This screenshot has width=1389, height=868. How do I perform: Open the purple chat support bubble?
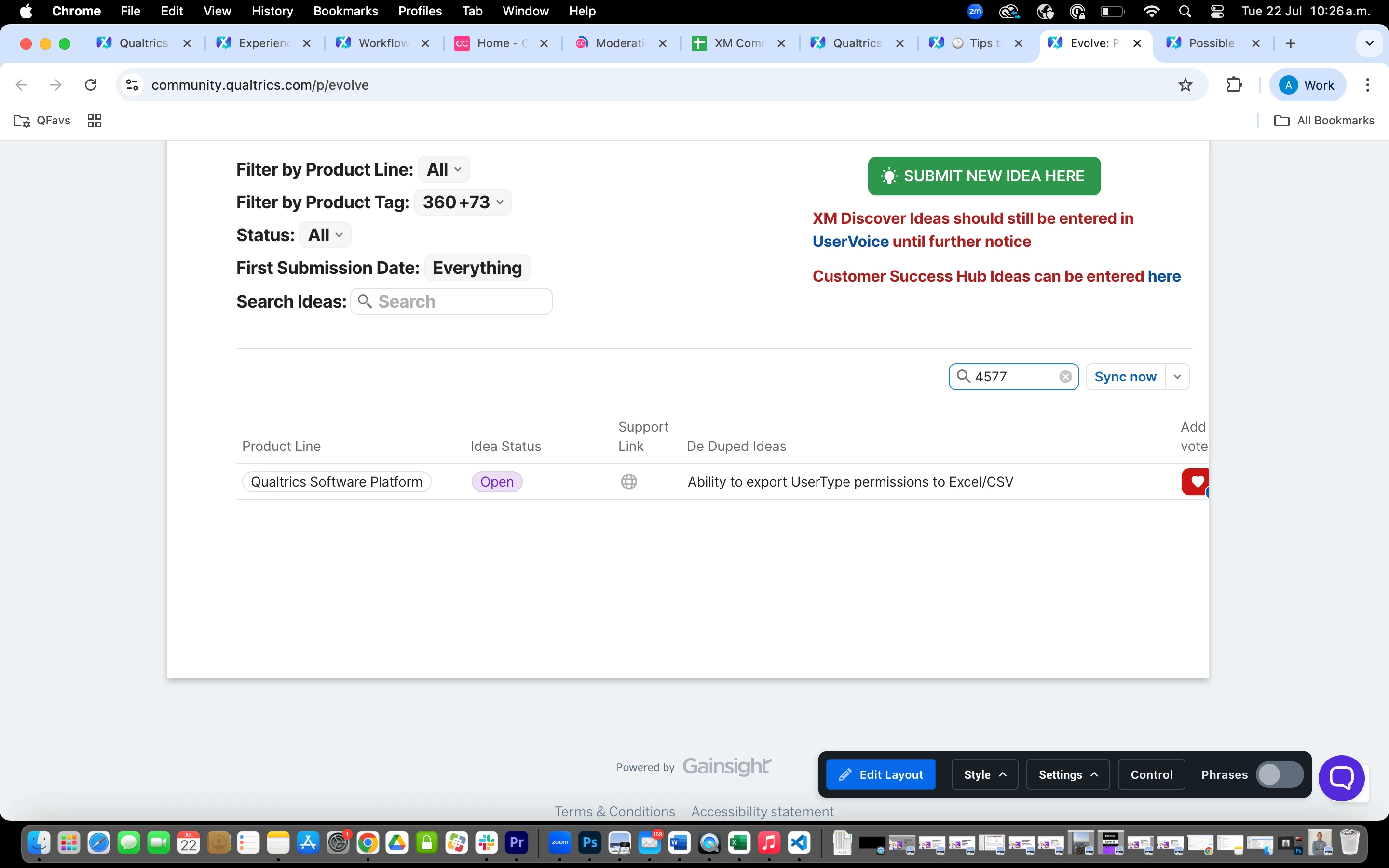[1341, 778]
